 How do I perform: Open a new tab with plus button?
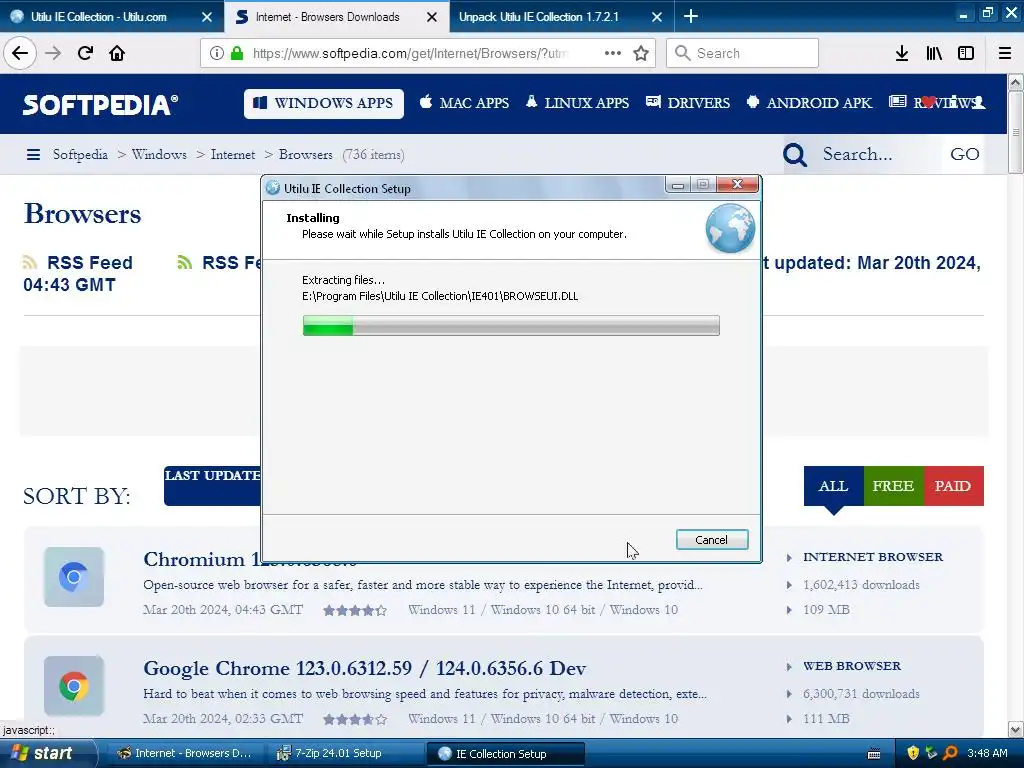[691, 16]
